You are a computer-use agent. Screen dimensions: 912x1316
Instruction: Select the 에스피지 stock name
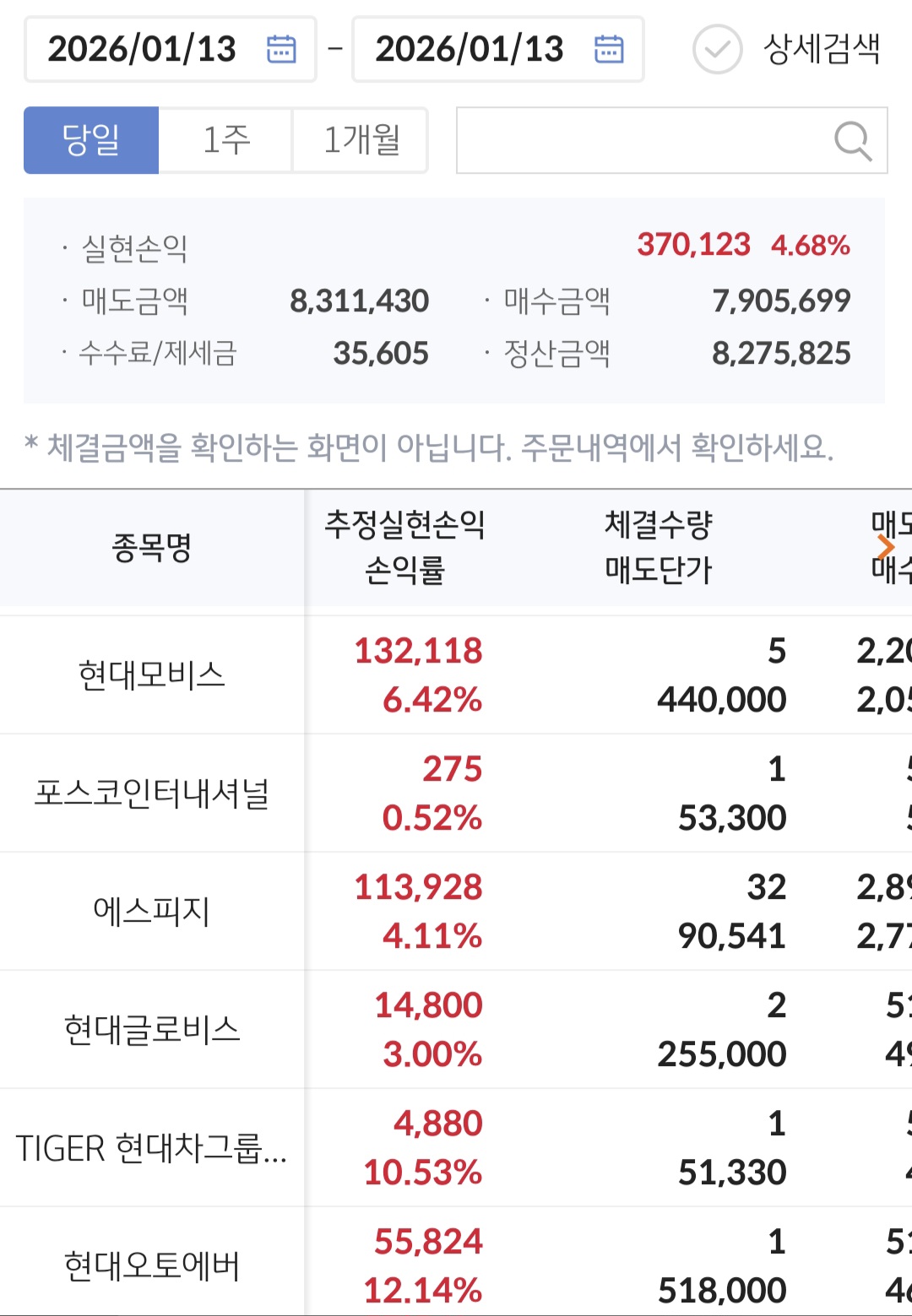(152, 912)
